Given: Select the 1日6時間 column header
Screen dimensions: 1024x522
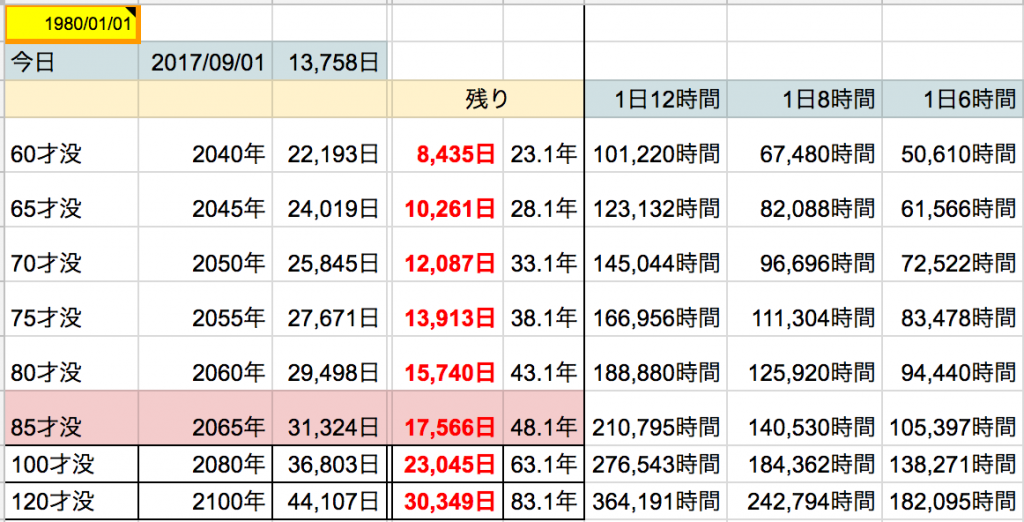Looking at the screenshot, I should point(953,99).
